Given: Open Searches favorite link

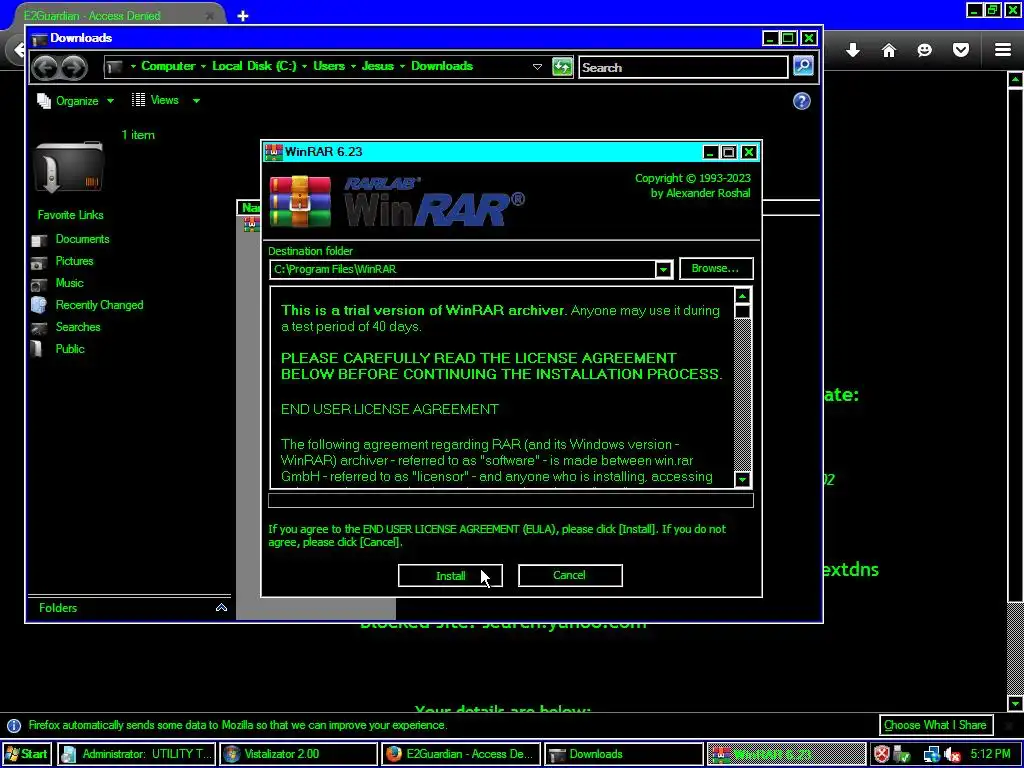Looking at the screenshot, I should point(78,327).
